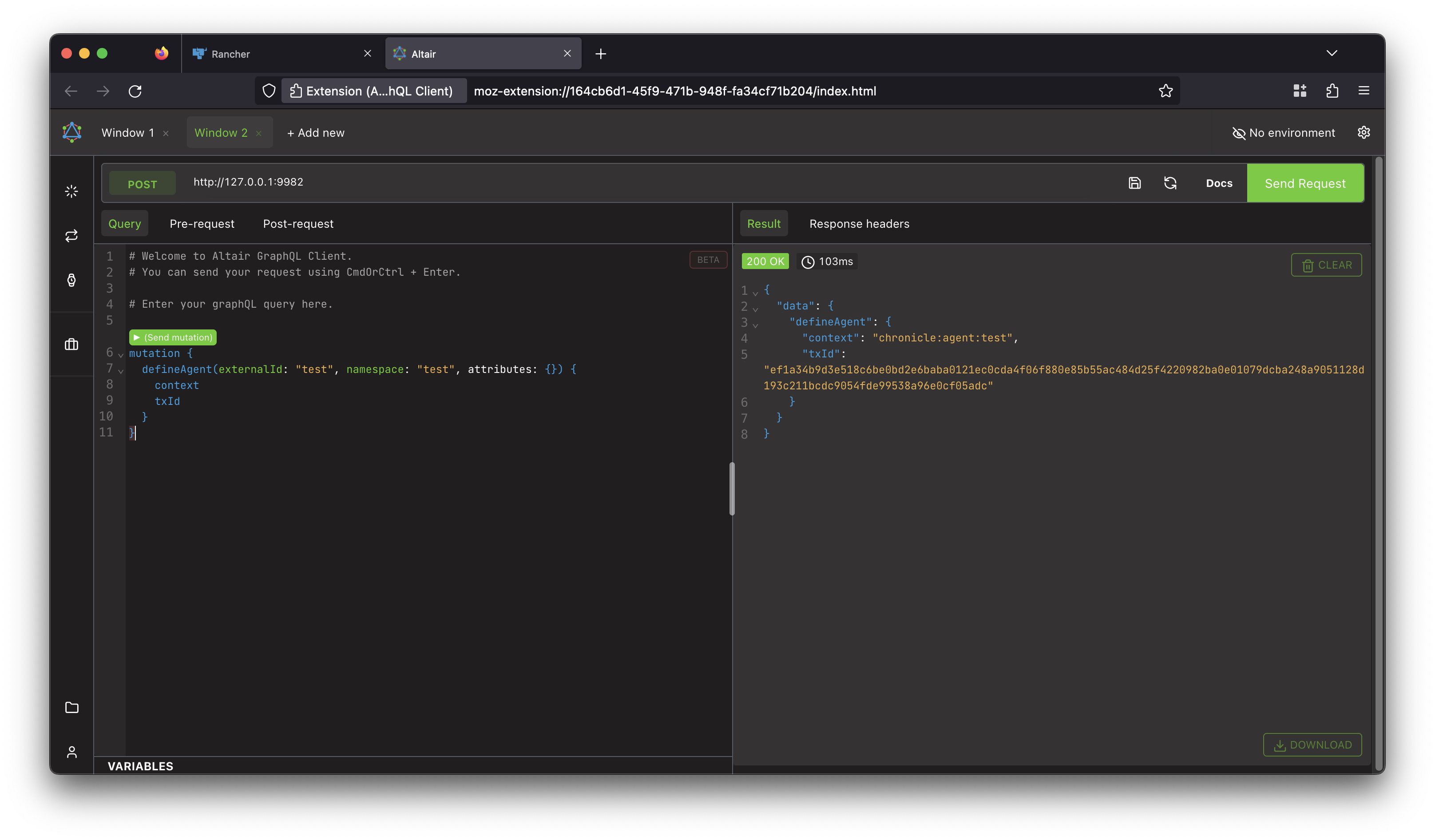This screenshot has height=840, width=1435.
Task: Select the Query tab
Action: [x=124, y=223]
